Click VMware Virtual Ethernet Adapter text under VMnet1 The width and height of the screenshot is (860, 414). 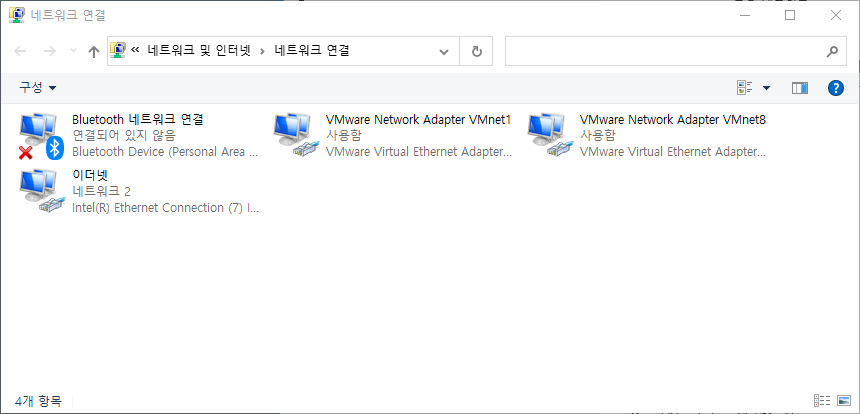point(418,152)
